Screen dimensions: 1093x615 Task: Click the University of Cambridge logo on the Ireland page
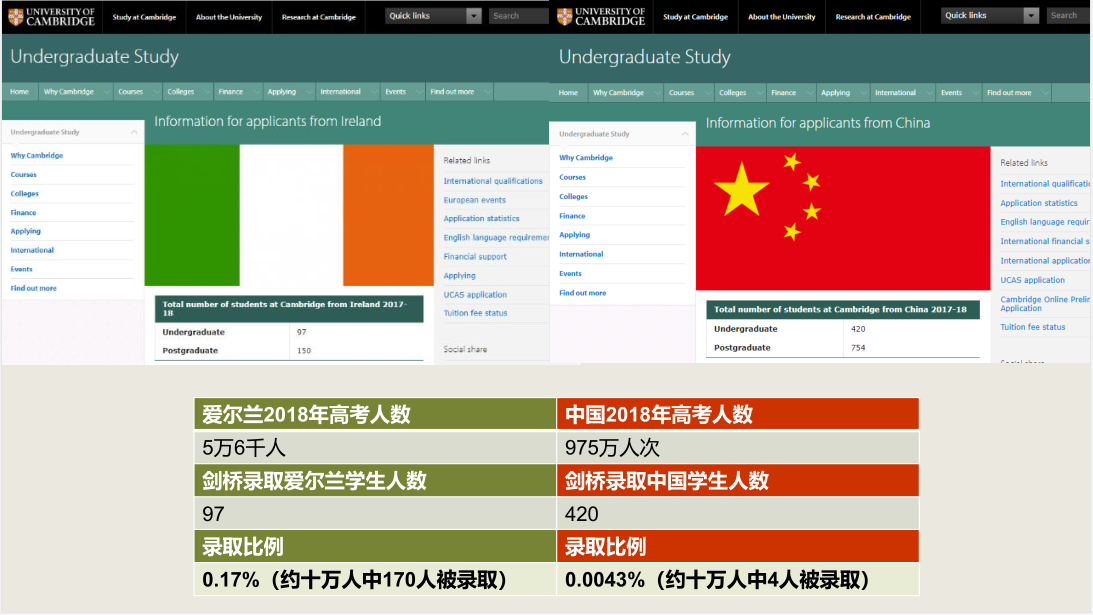[x=51, y=16]
